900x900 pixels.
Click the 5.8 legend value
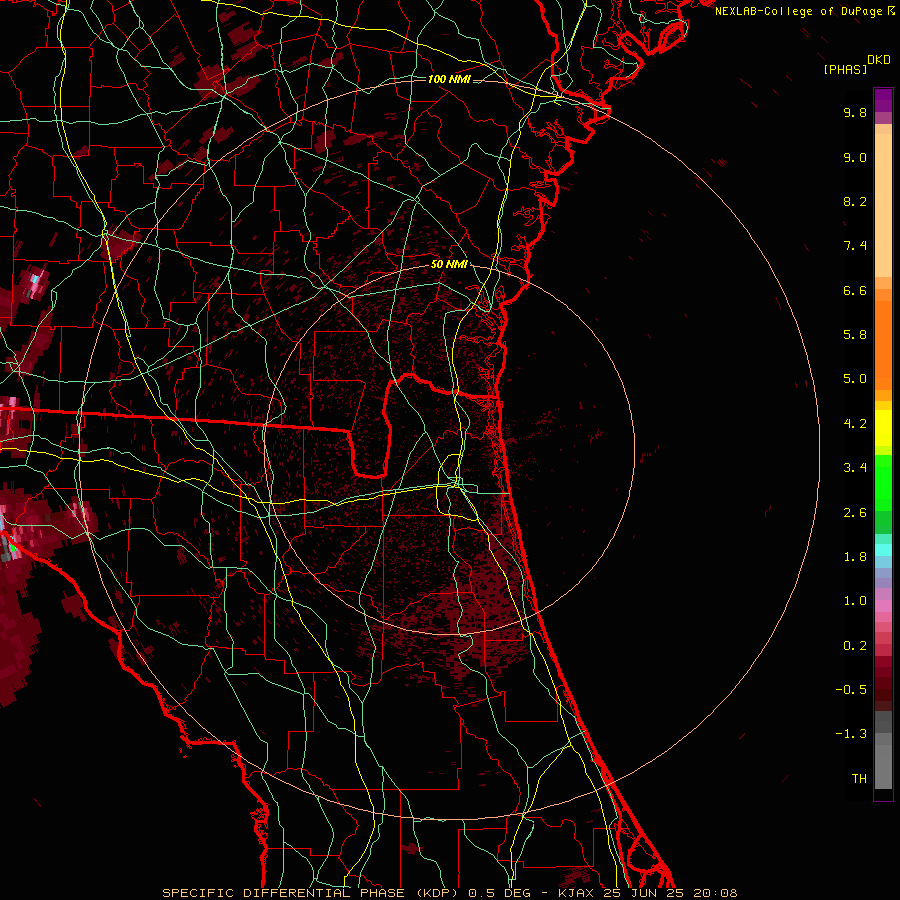(855, 335)
